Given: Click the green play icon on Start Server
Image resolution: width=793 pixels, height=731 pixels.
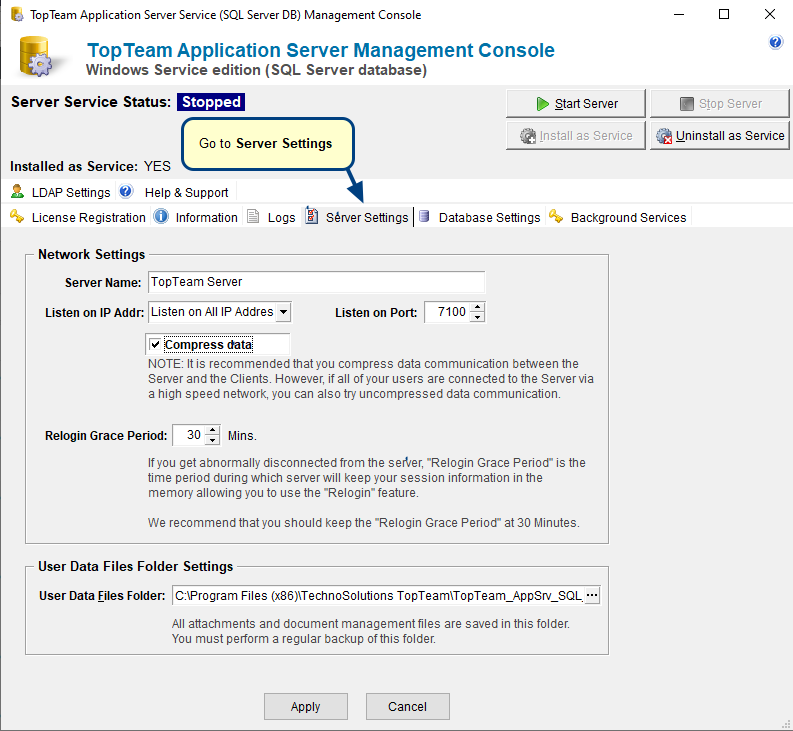Looking at the screenshot, I should [543, 104].
